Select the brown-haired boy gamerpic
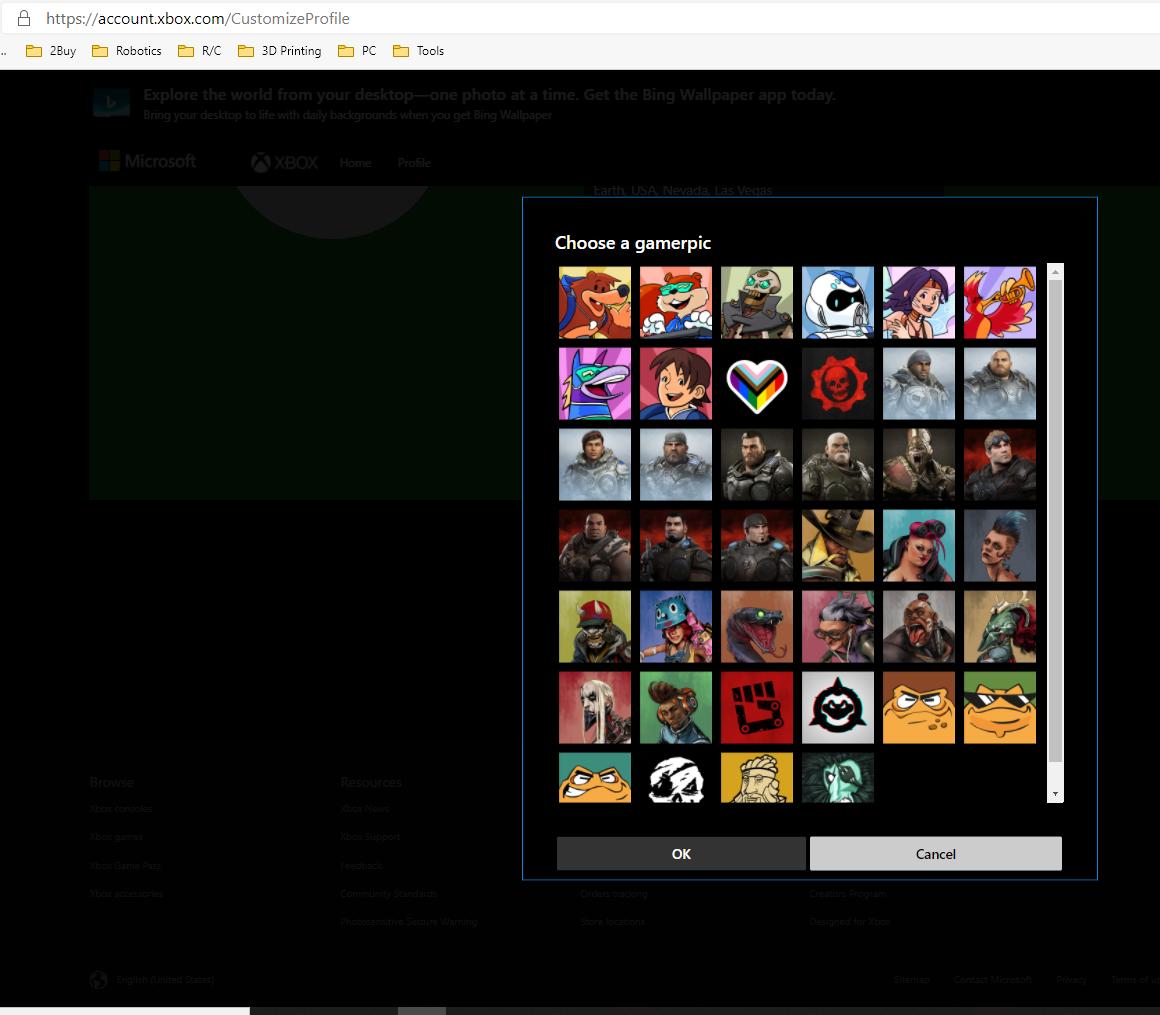Viewport: 1160px width, 1015px height. pyautogui.click(x=675, y=384)
